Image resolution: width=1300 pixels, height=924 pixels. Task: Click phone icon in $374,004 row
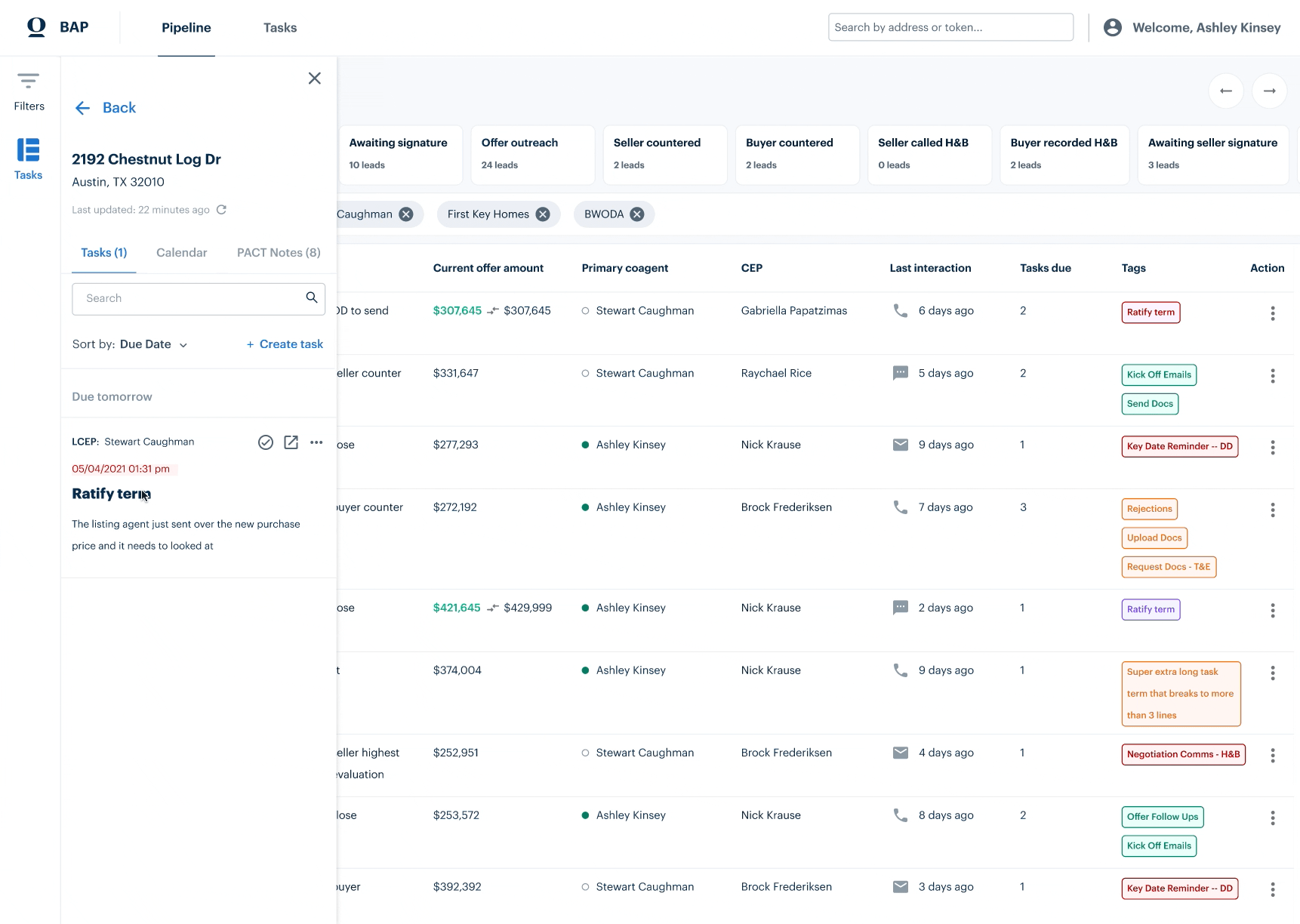900,670
